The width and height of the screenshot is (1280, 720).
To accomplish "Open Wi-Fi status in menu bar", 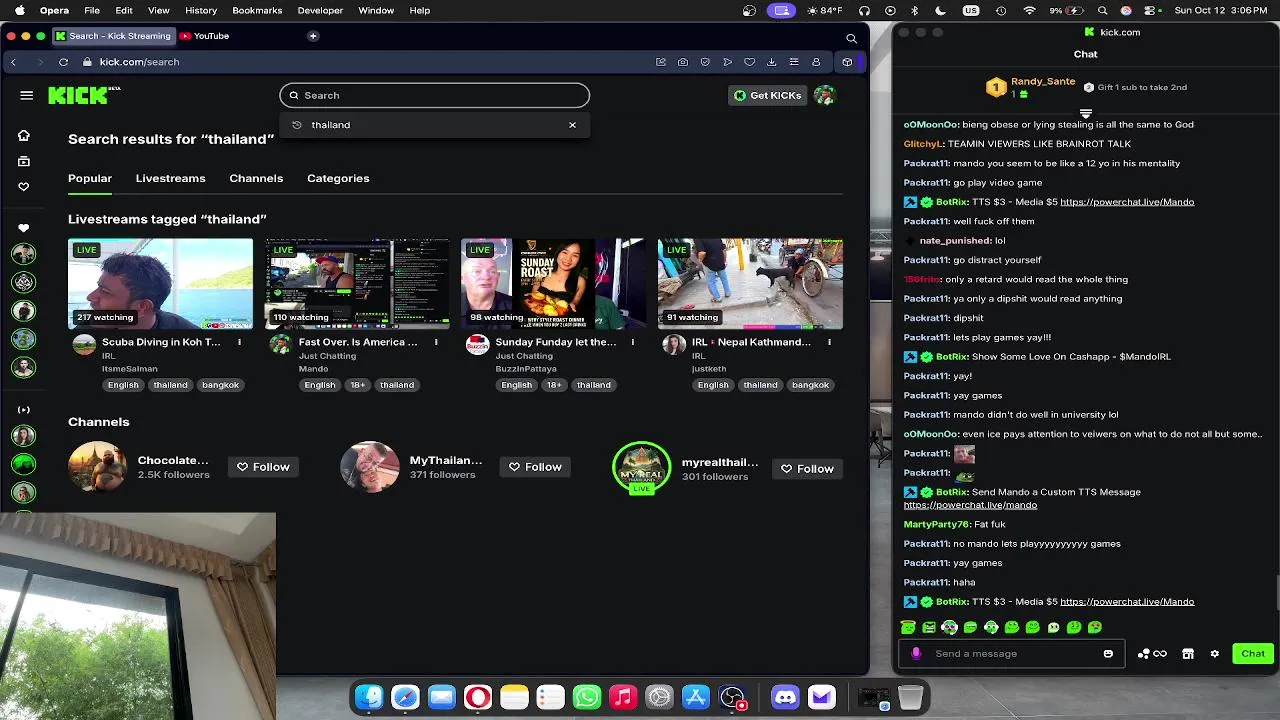I will pos(1029,10).
